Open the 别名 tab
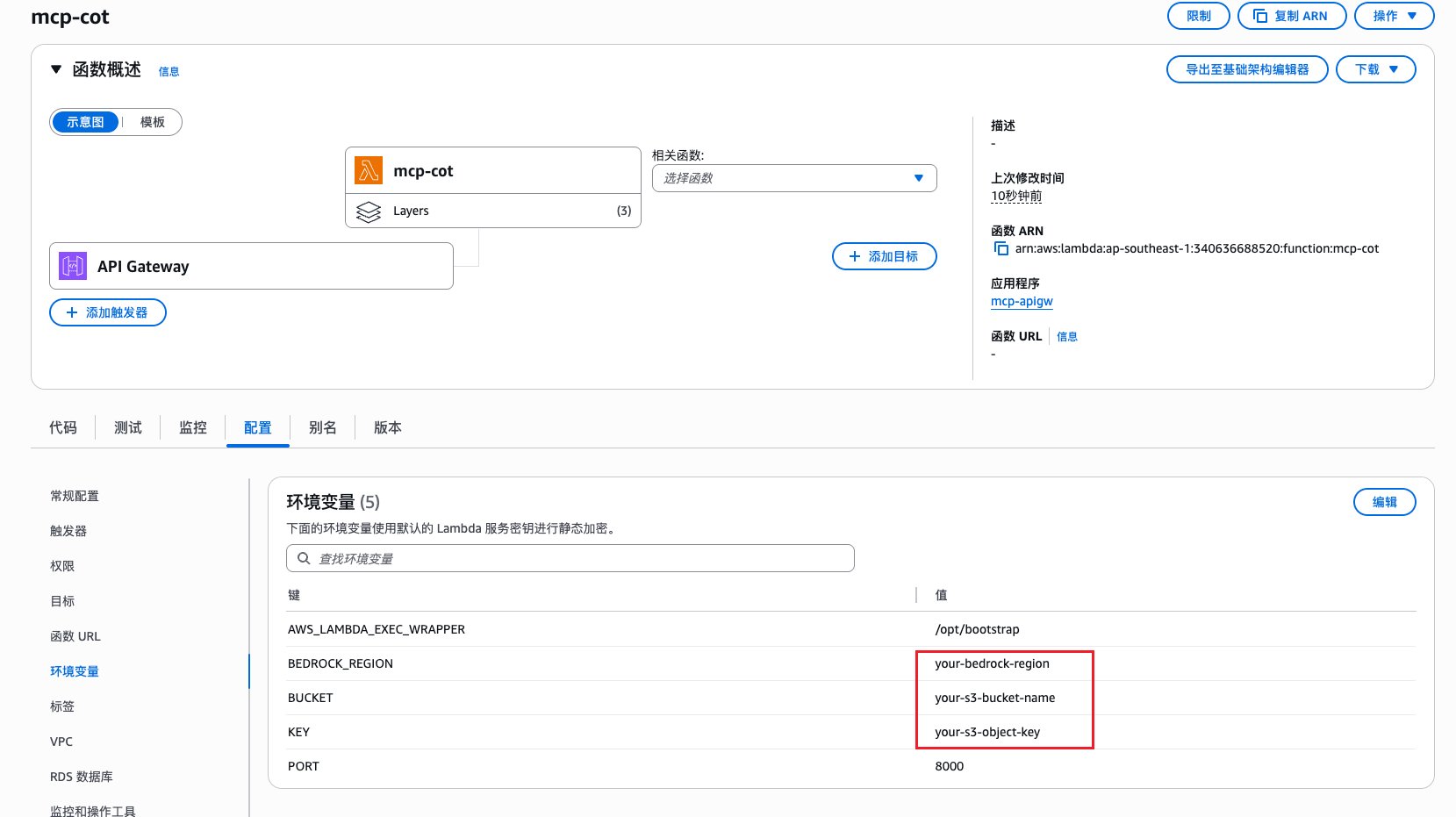The image size is (1456, 817). point(323,427)
